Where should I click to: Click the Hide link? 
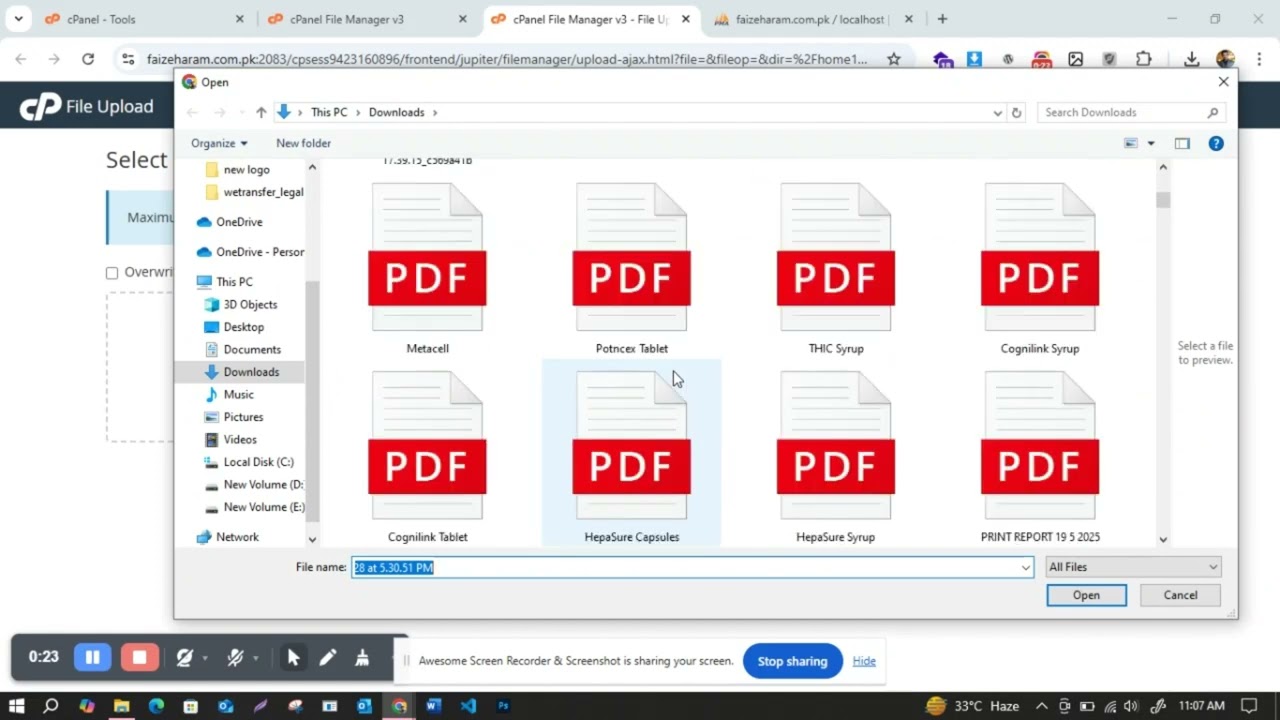coord(864,661)
